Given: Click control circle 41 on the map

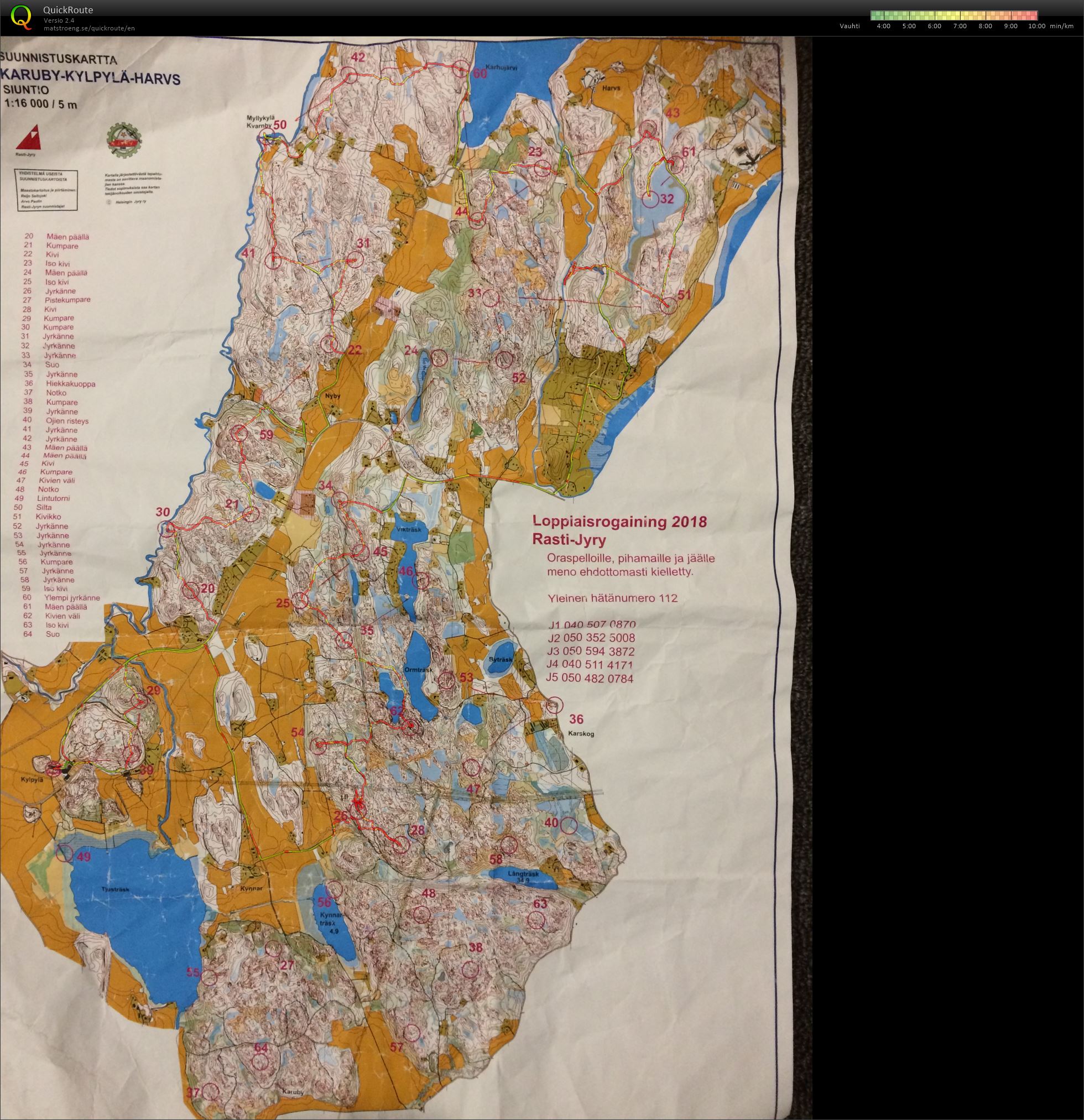Looking at the screenshot, I should click(274, 261).
